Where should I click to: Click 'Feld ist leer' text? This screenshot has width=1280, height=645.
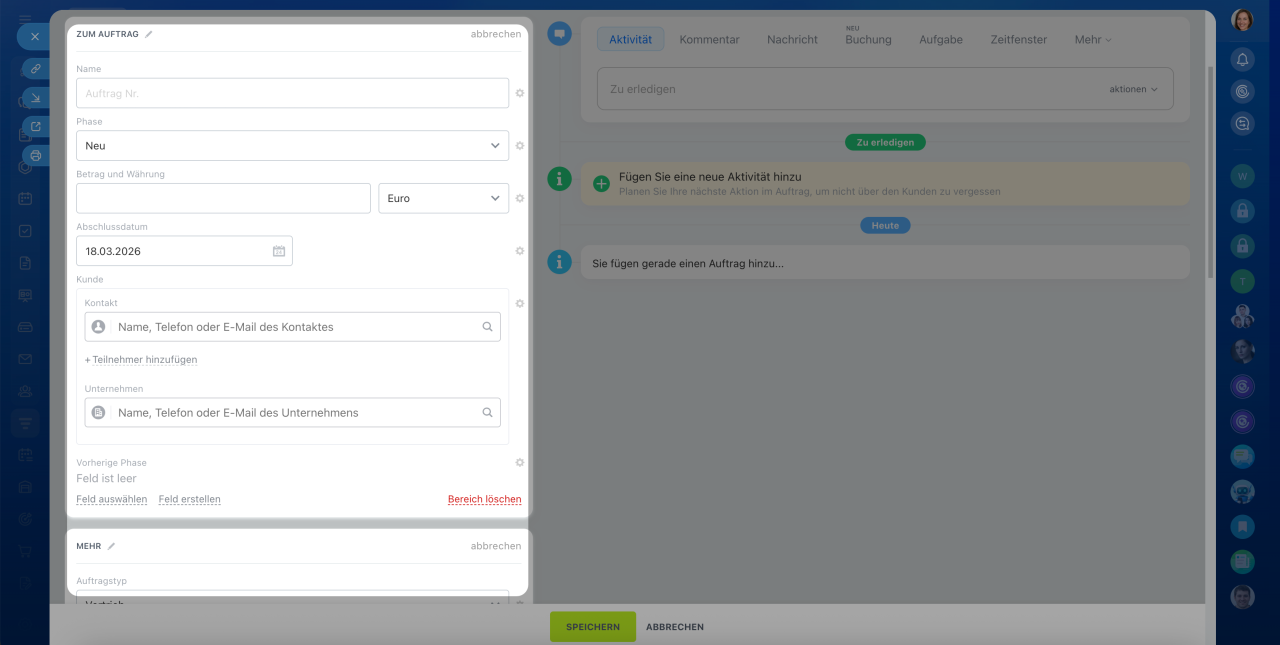(106, 479)
